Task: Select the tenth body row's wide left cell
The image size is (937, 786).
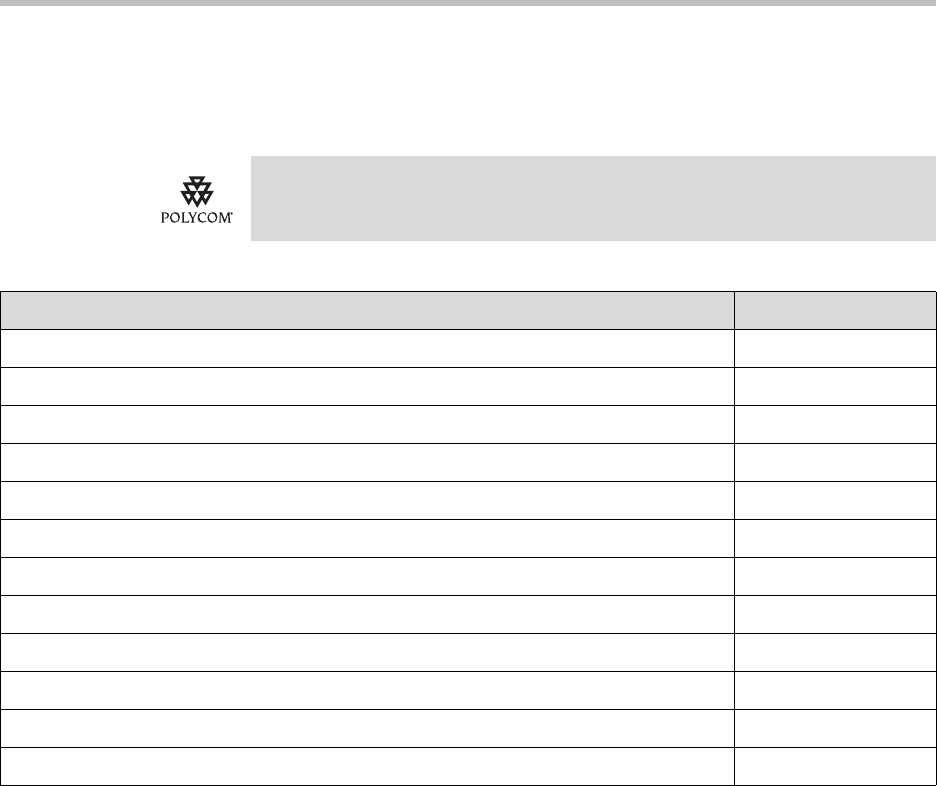Action: 367,690
